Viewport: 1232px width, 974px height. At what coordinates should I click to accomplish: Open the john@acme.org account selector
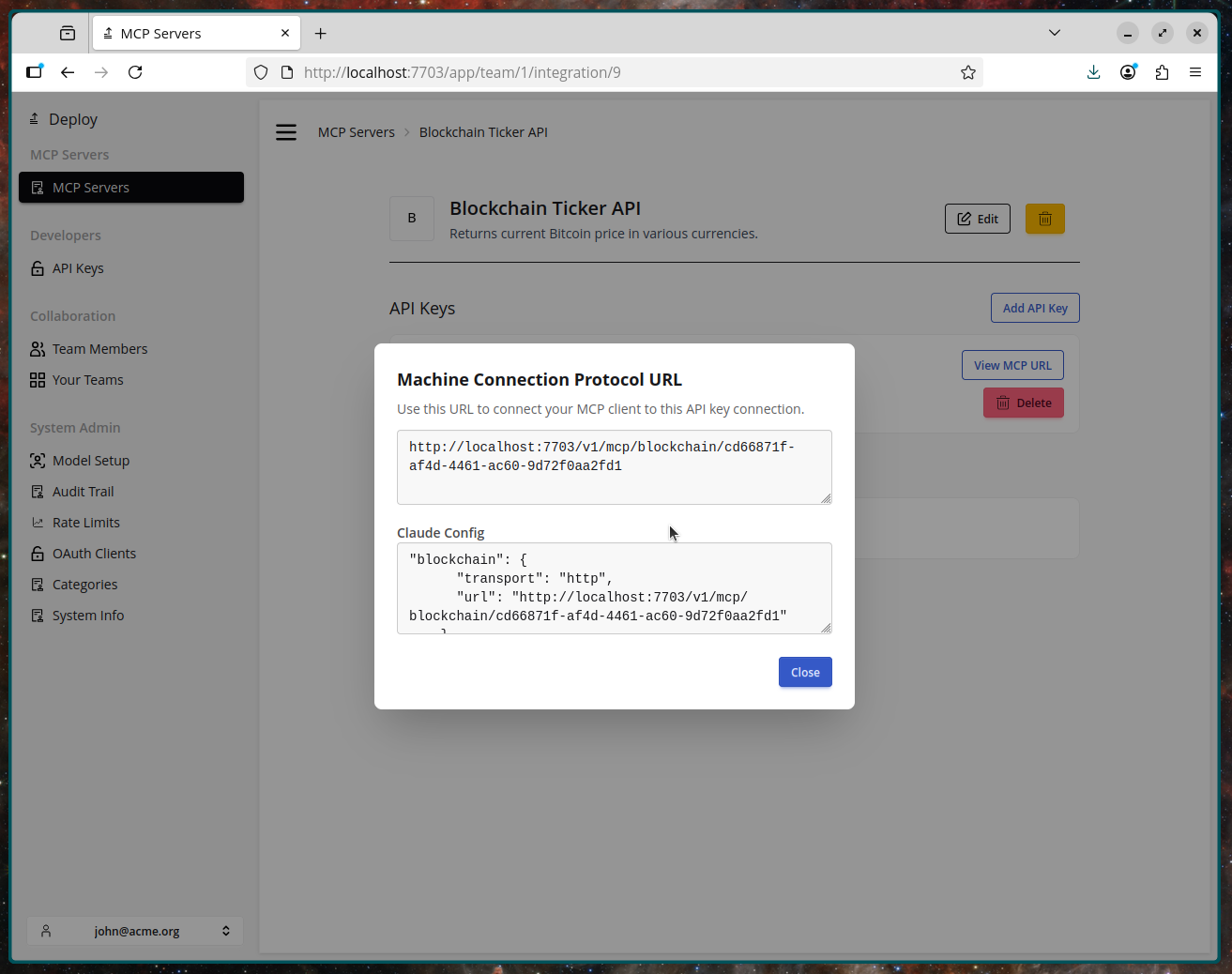[135, 930]
